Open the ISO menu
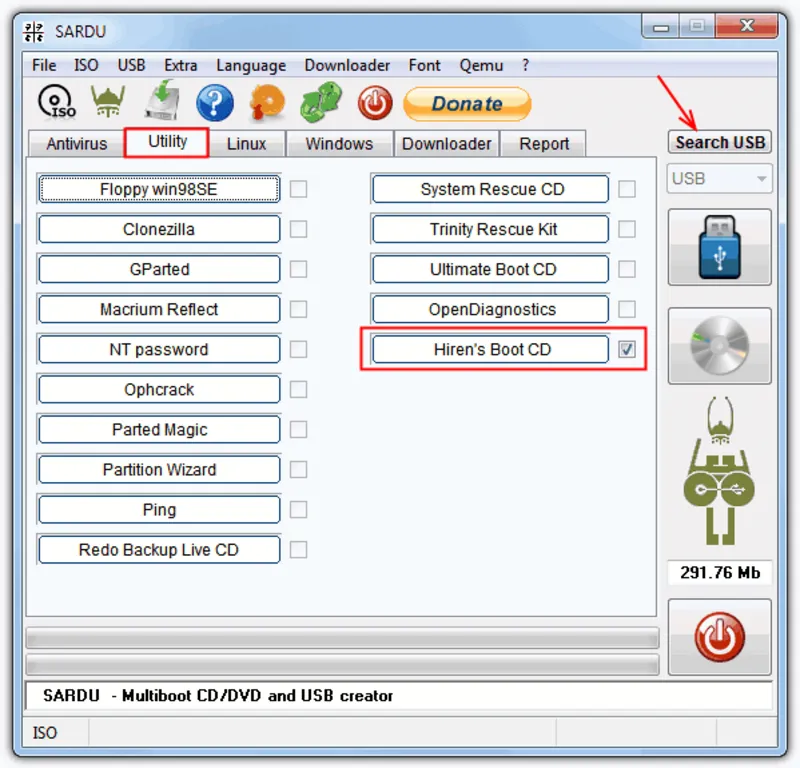The image size is (800, 768). [x=86, y=65]
